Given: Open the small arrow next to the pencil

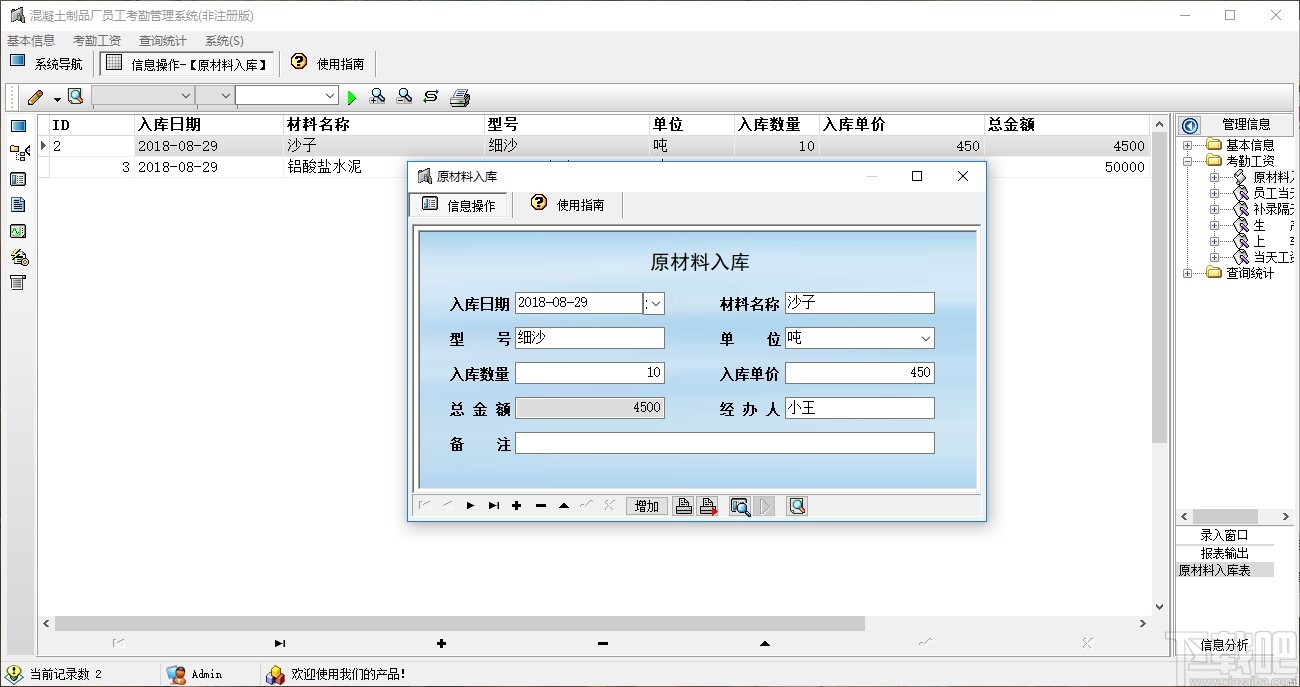Looking at the screenshot, I should [x=57, y=98].
